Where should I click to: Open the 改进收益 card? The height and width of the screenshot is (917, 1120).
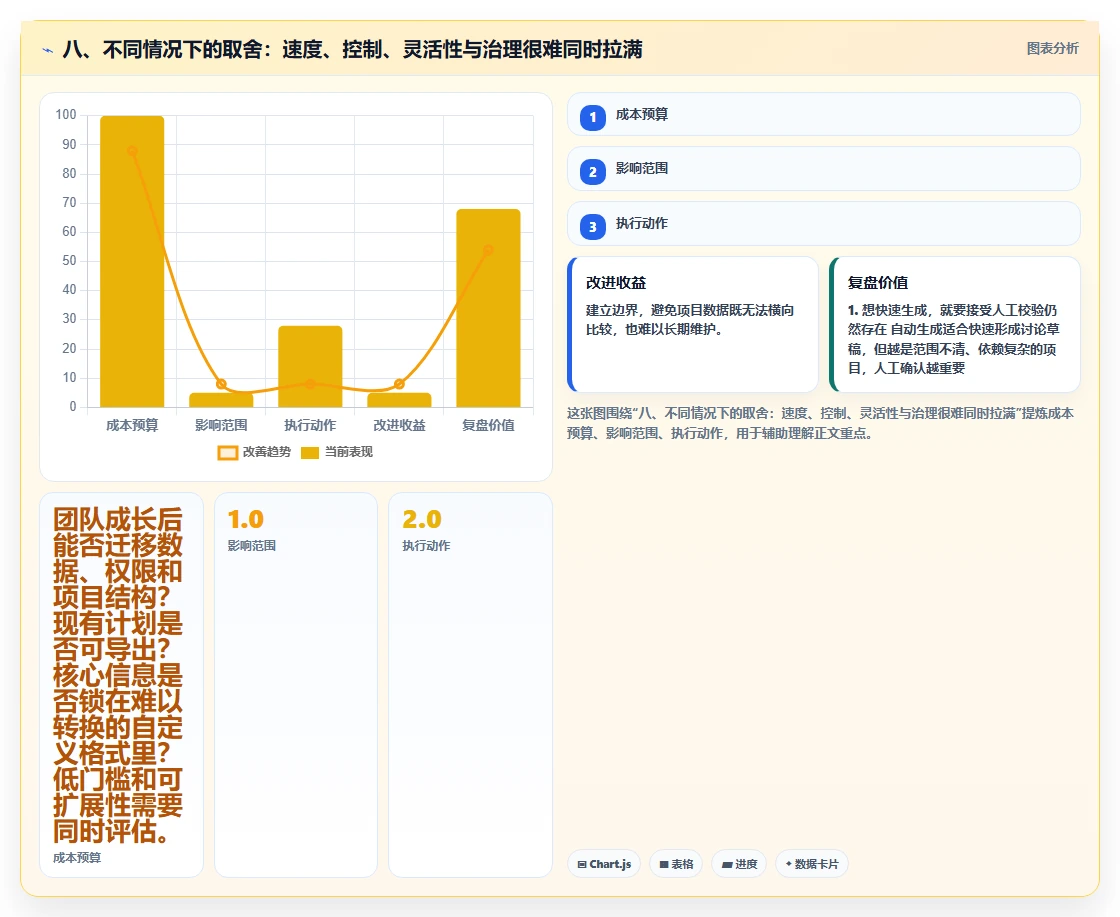point(693,324)
